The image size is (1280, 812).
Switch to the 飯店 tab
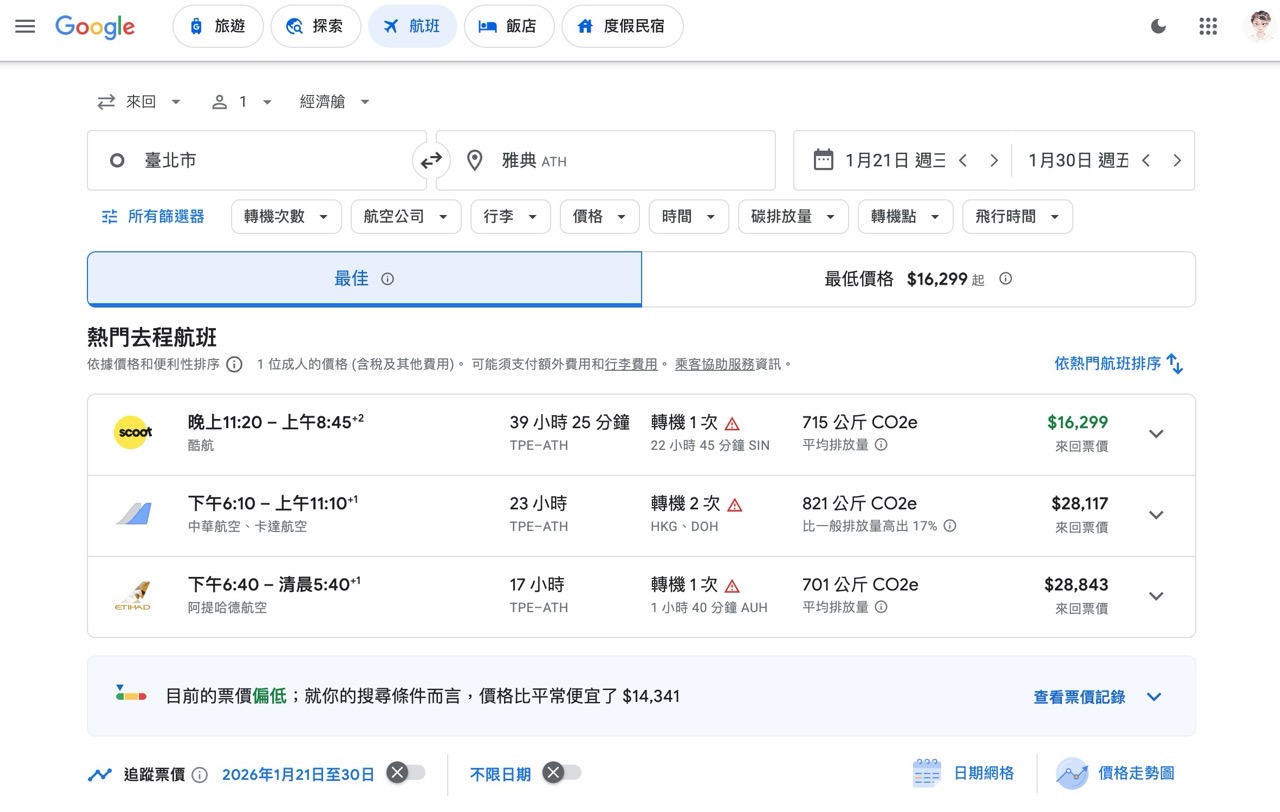point(509,26)
